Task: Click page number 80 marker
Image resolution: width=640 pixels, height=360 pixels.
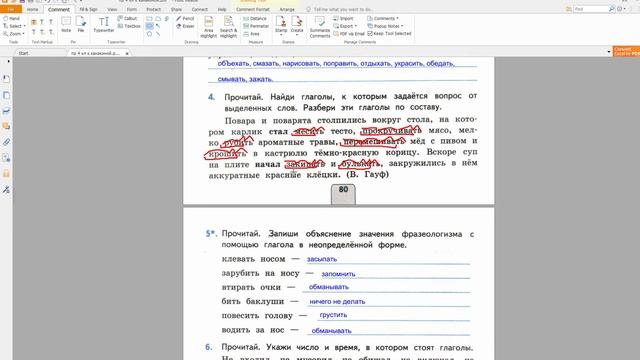Action: (x=343, y=194)
